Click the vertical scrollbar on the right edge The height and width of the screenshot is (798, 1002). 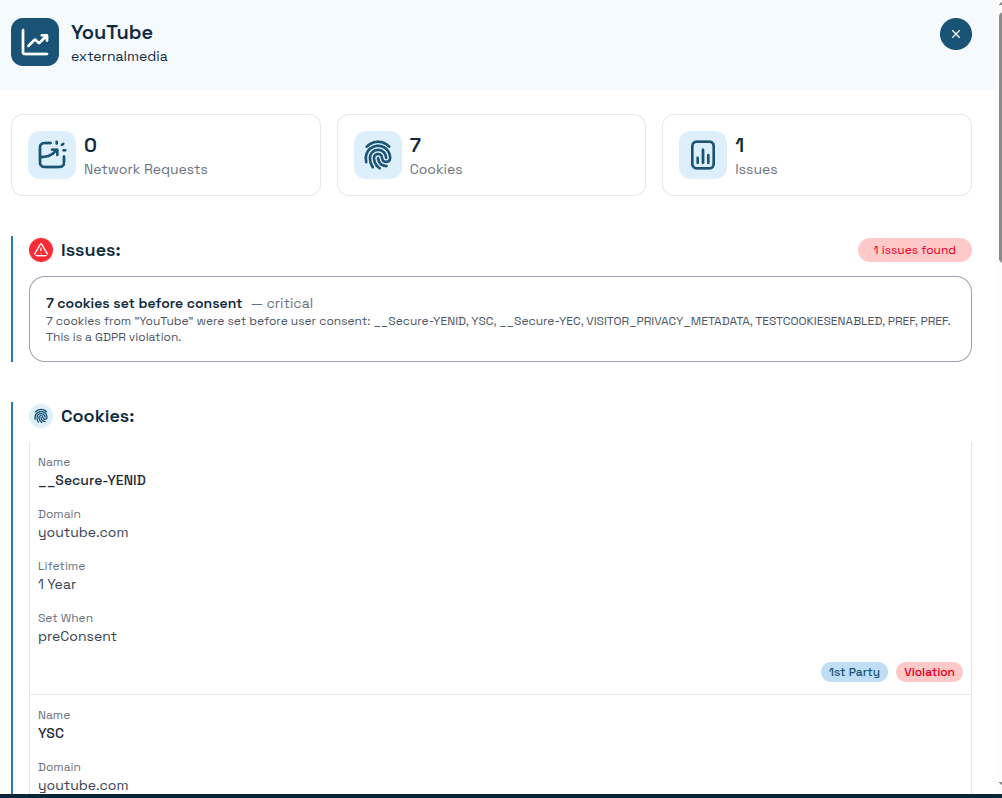click(996, 400)
